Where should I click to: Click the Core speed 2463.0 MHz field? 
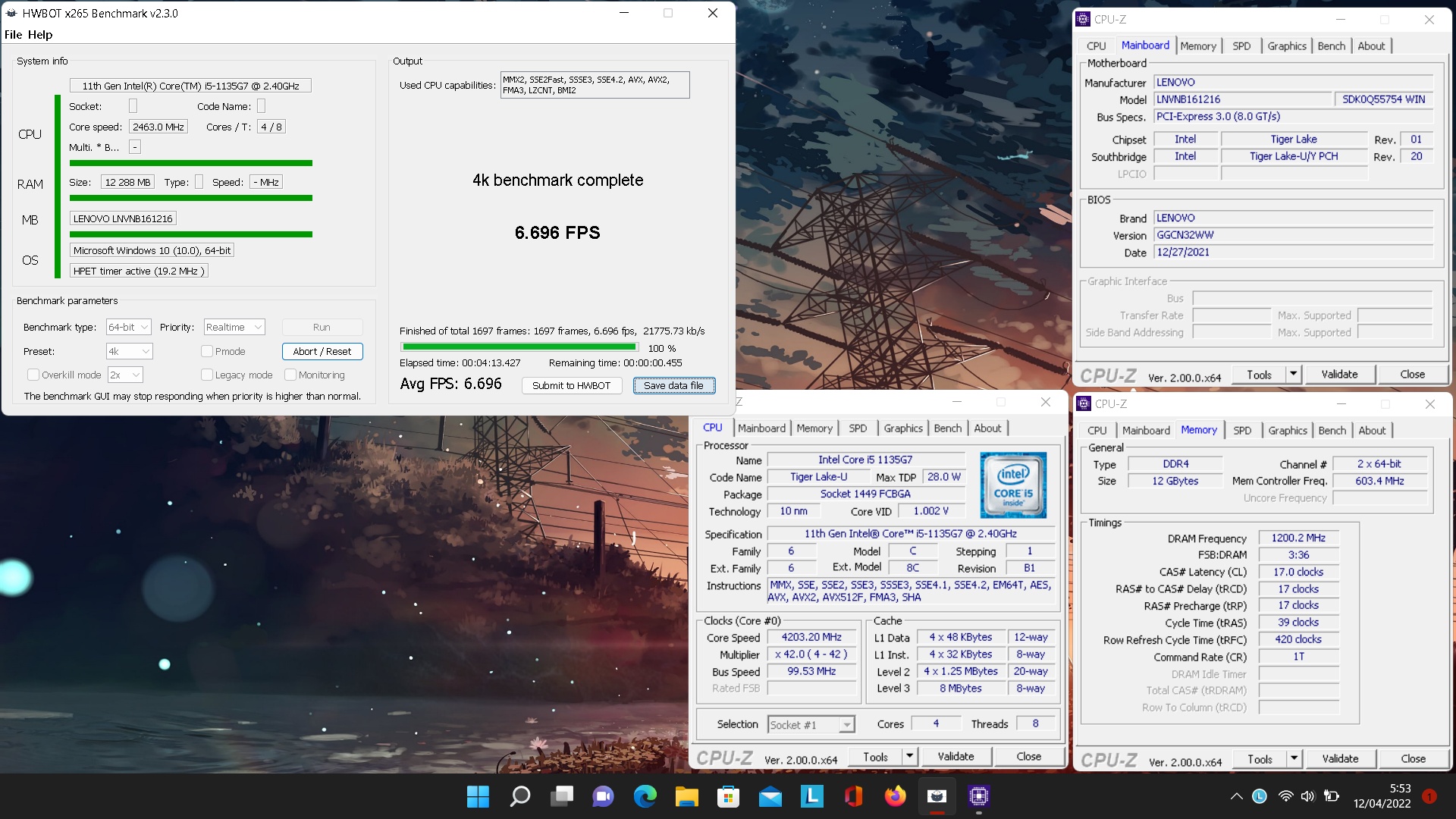[158, 127]
